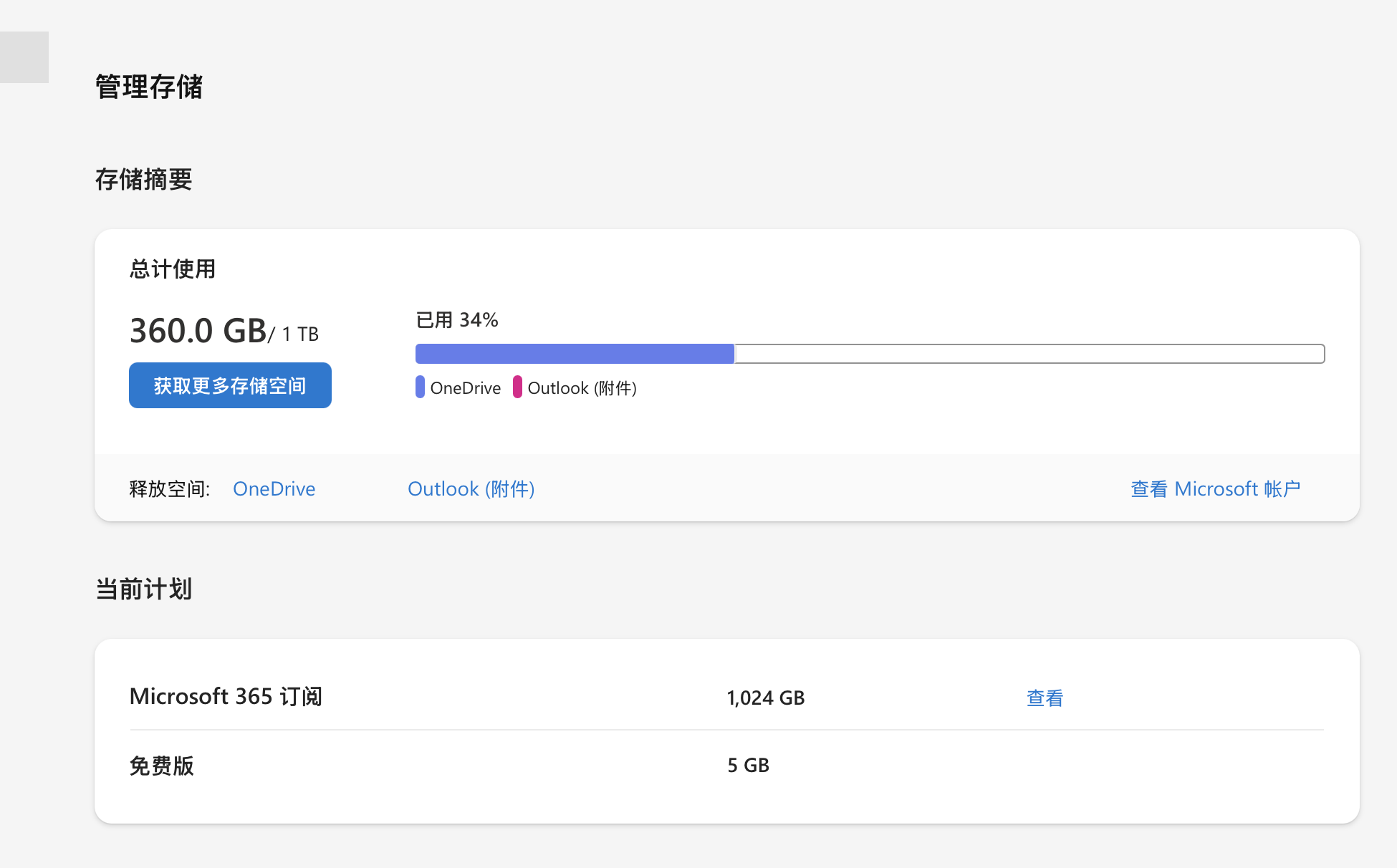Viewport: 1397px width, 868px height.
Task: Click the pink Outlook legend color swatch
Action: tap(517, 387)
